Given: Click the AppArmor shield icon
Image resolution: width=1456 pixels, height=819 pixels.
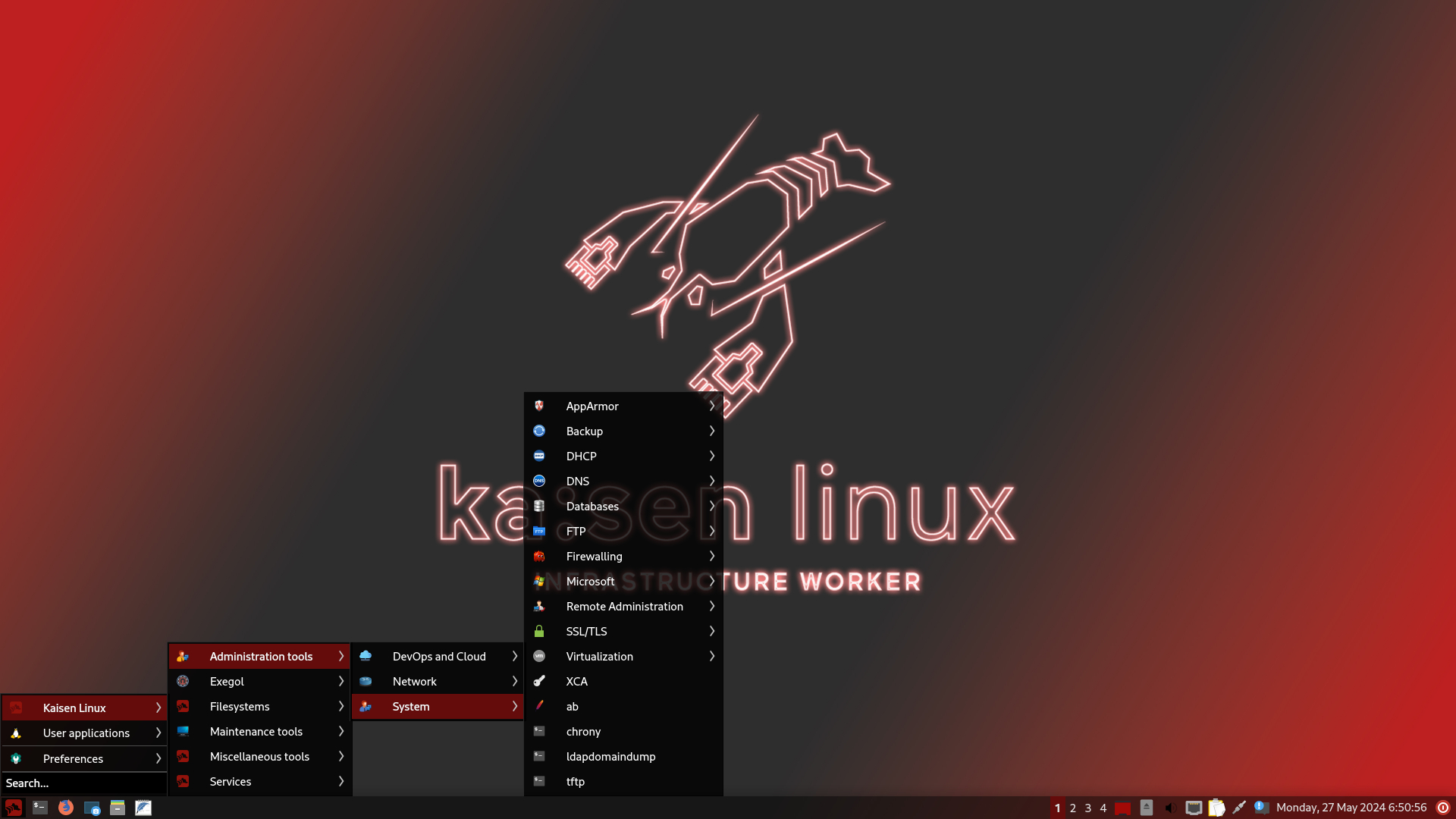Looking at the screenshot, I should (x=539, y=406).
